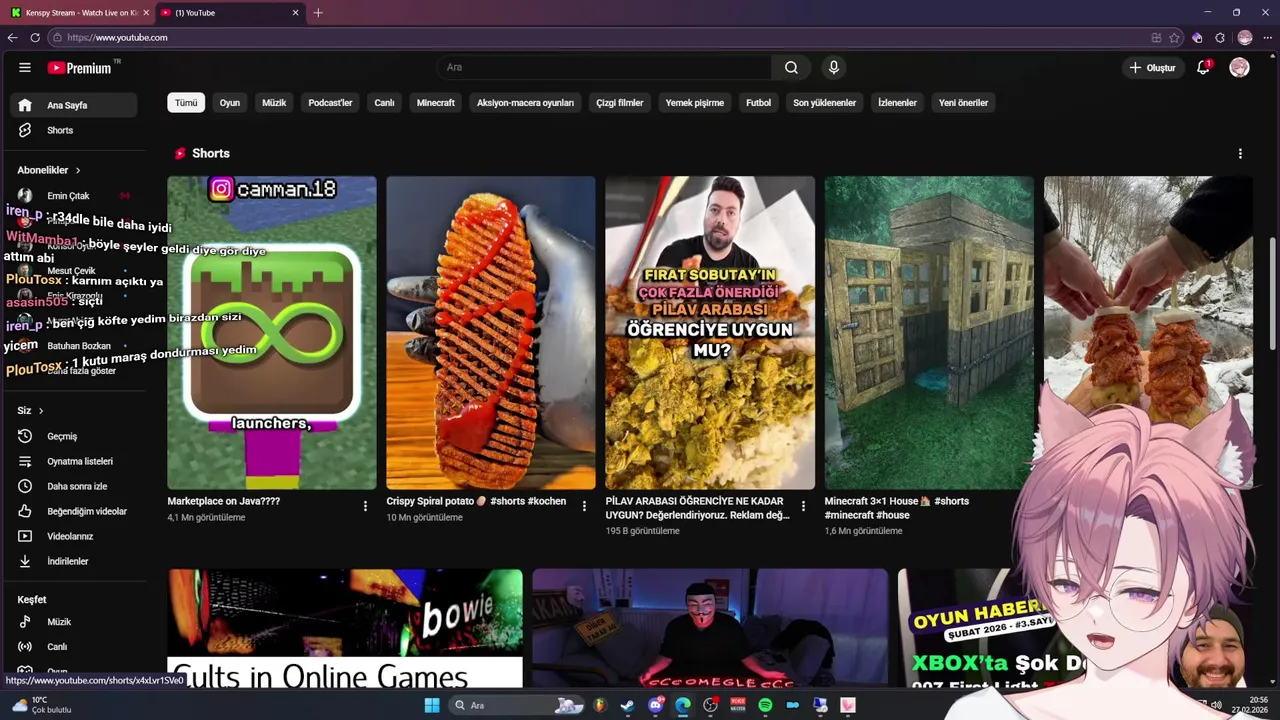Expand Abonelikler section chevron
Image resolution: width=1280 pixels, height=720 pixels.
77,170
